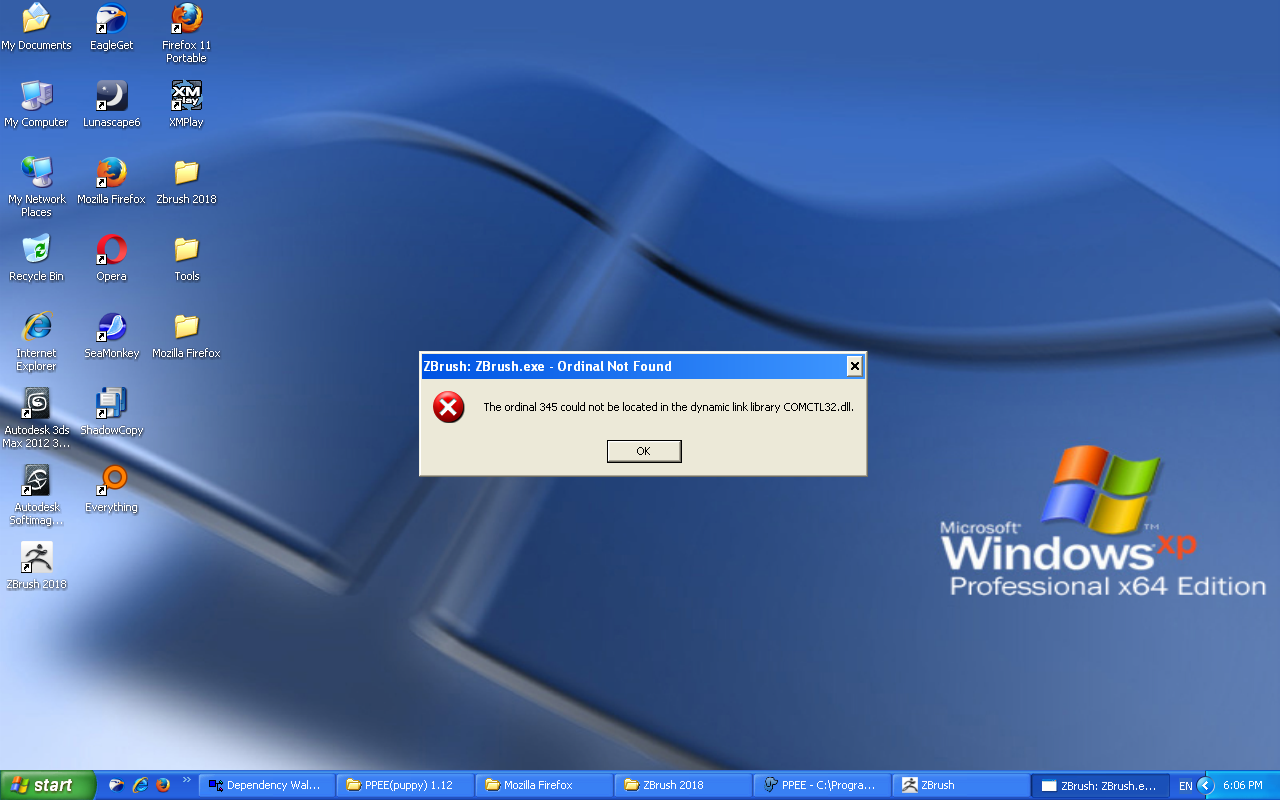Expand hidden system tray icons arrow

coord(1205,785)
